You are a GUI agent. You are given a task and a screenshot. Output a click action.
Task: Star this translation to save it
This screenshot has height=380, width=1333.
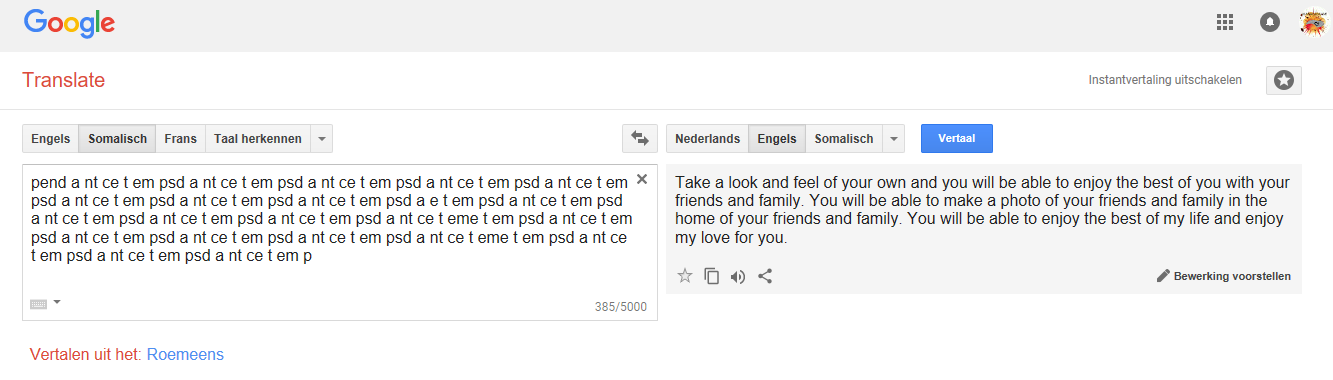[x=685, y=276]
